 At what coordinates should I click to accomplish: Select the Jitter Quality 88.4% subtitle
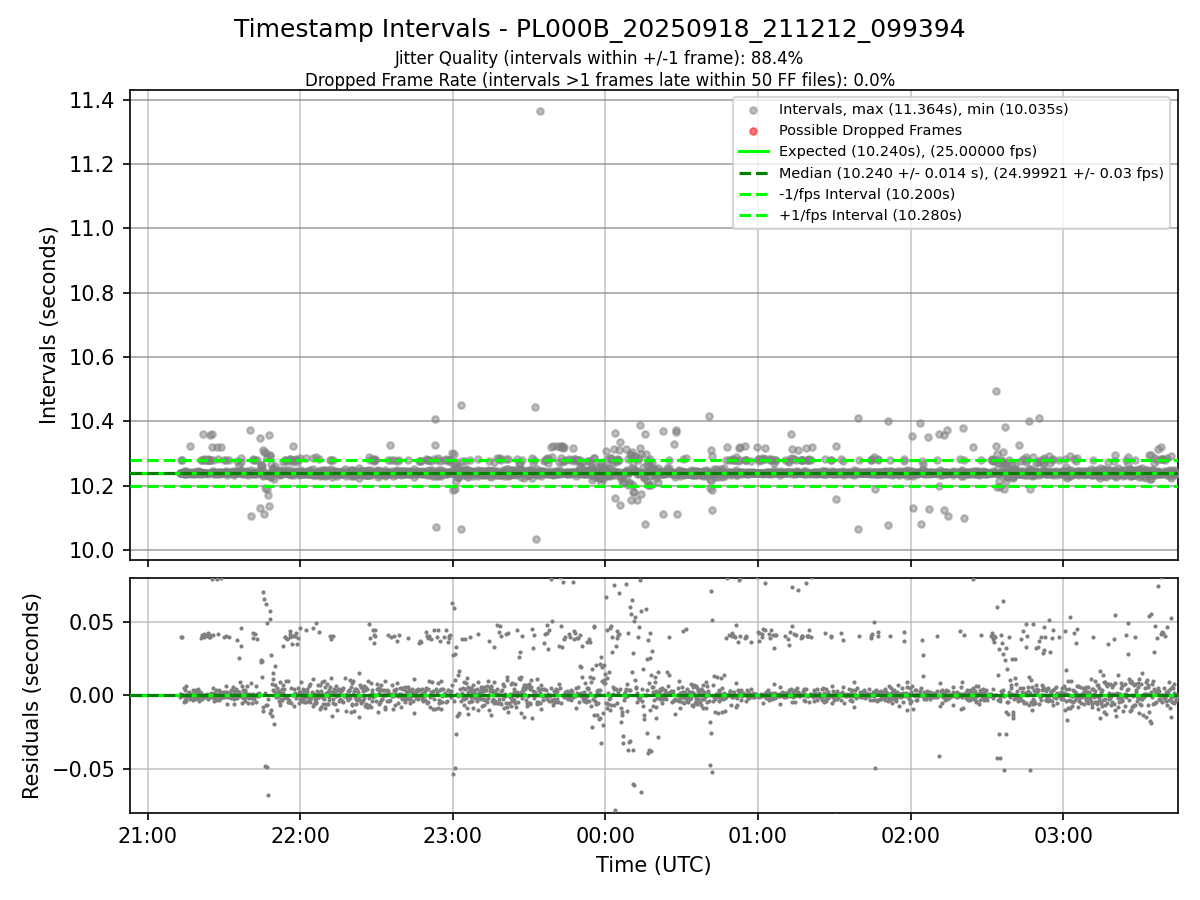pyautogui.click(x=599, y=58)
